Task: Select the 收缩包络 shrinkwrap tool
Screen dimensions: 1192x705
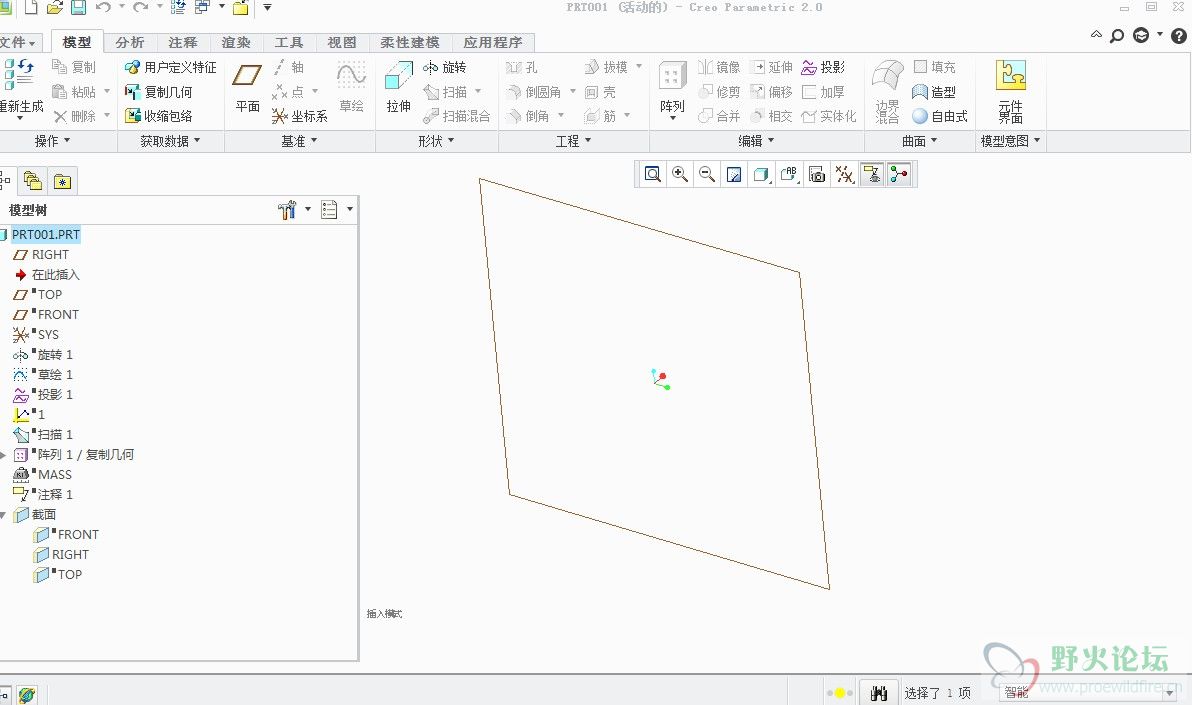Action: click(159, 116)
